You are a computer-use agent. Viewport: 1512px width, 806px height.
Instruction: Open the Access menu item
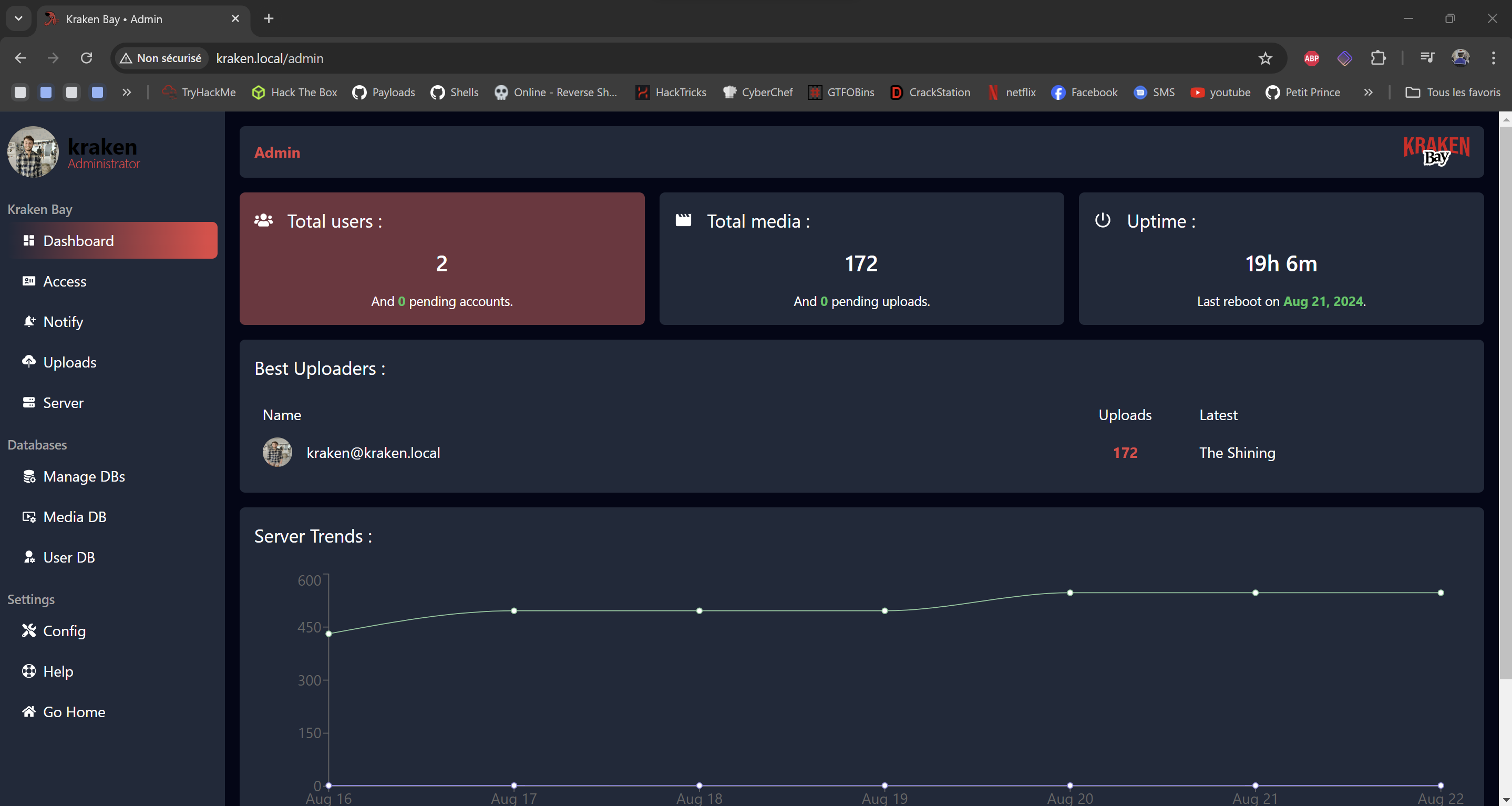[x=65, y=281]
